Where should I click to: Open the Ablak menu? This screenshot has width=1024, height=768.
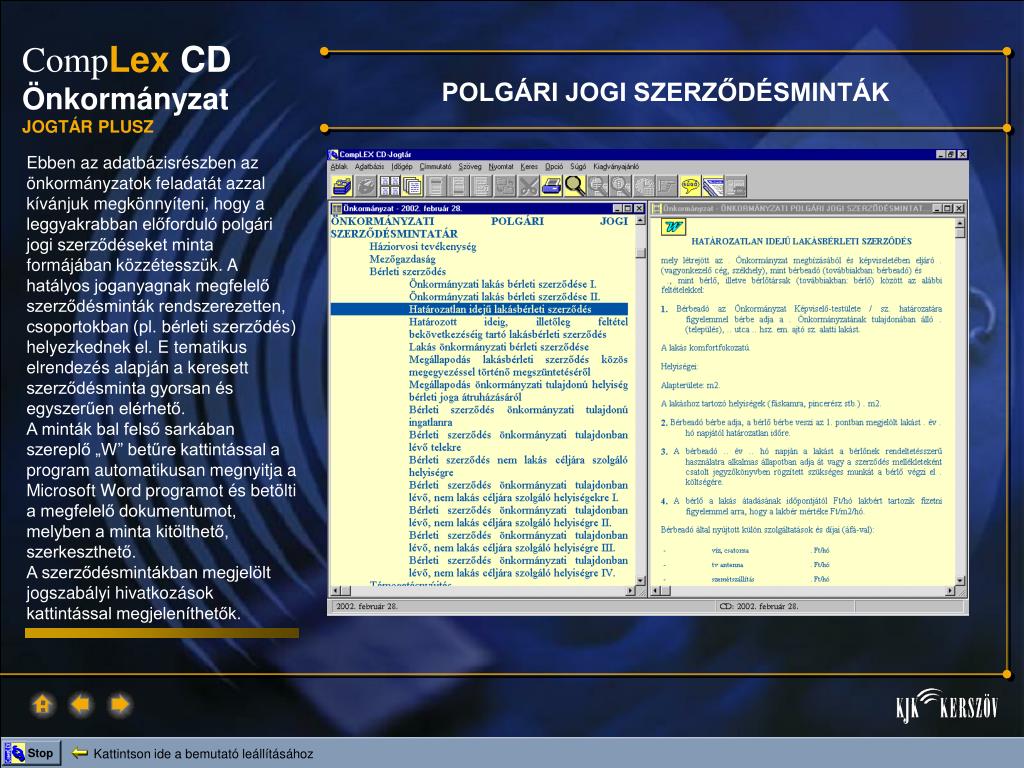coord(339,167)
